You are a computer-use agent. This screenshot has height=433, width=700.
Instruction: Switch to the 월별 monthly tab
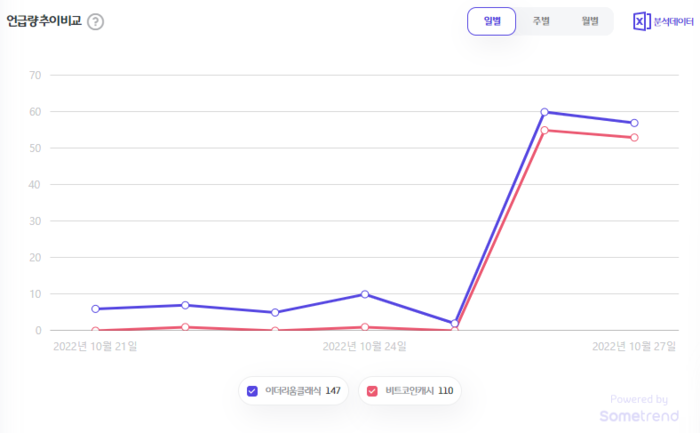click(x=590, y=21)
